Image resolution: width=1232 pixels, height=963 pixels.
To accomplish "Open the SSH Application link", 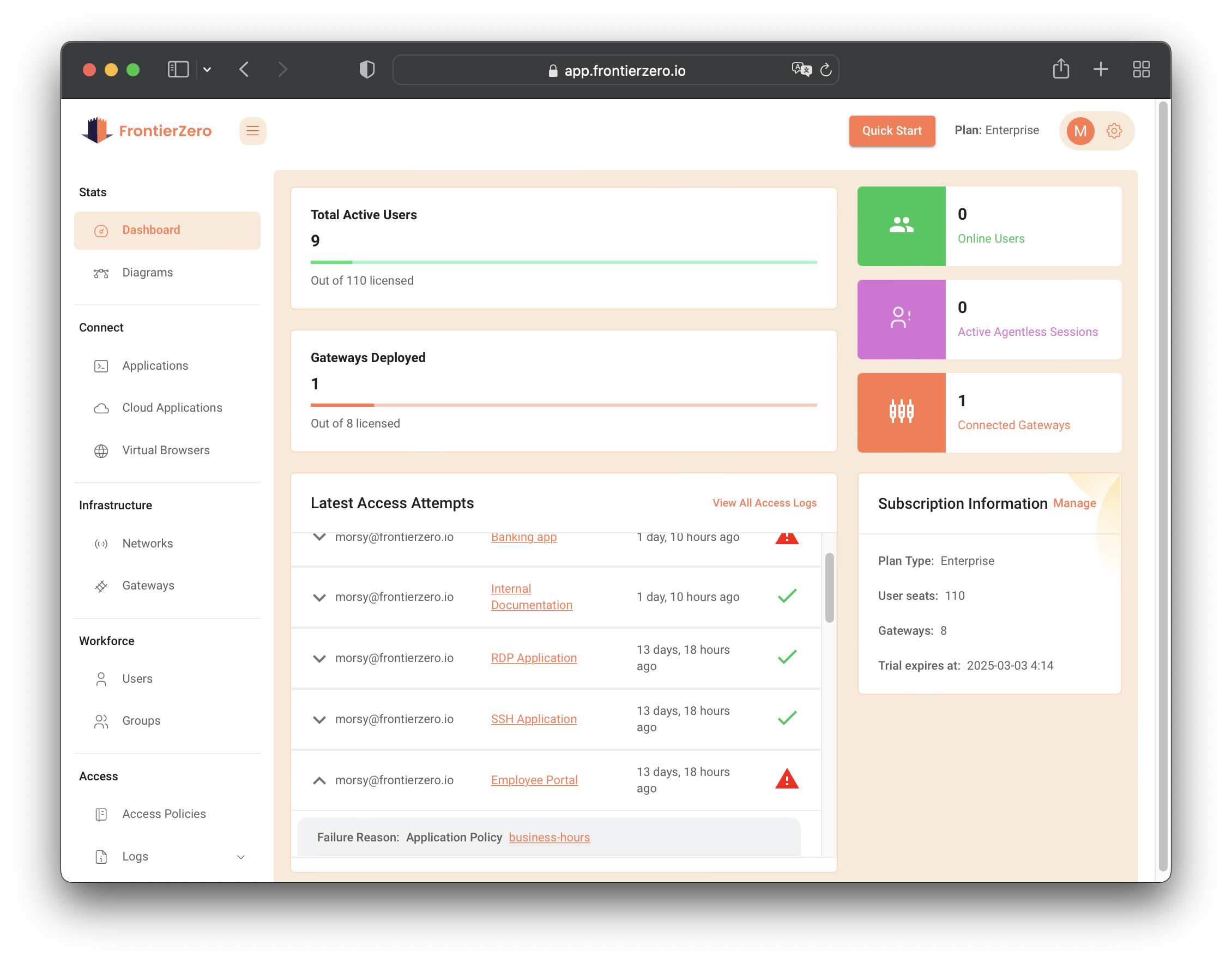I will 534,719.
